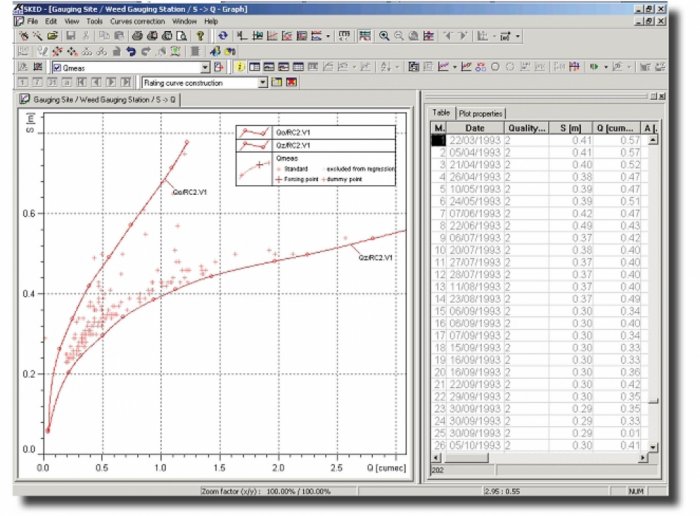Click the Zoom in magnifier icon
Screen dimensions: 700x516
pos(383,36)
